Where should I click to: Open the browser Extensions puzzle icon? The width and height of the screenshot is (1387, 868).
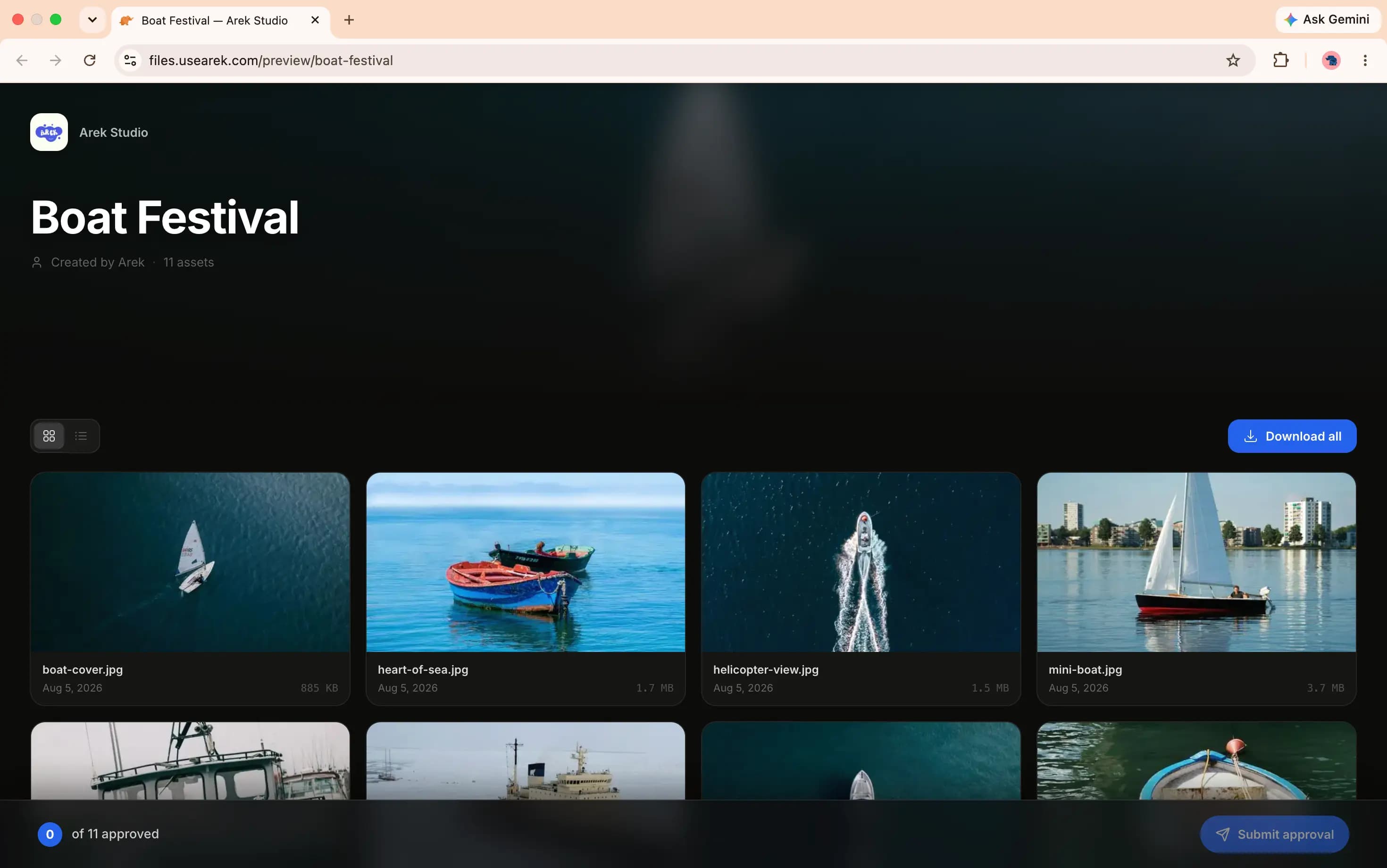(x=1281, y=60)
